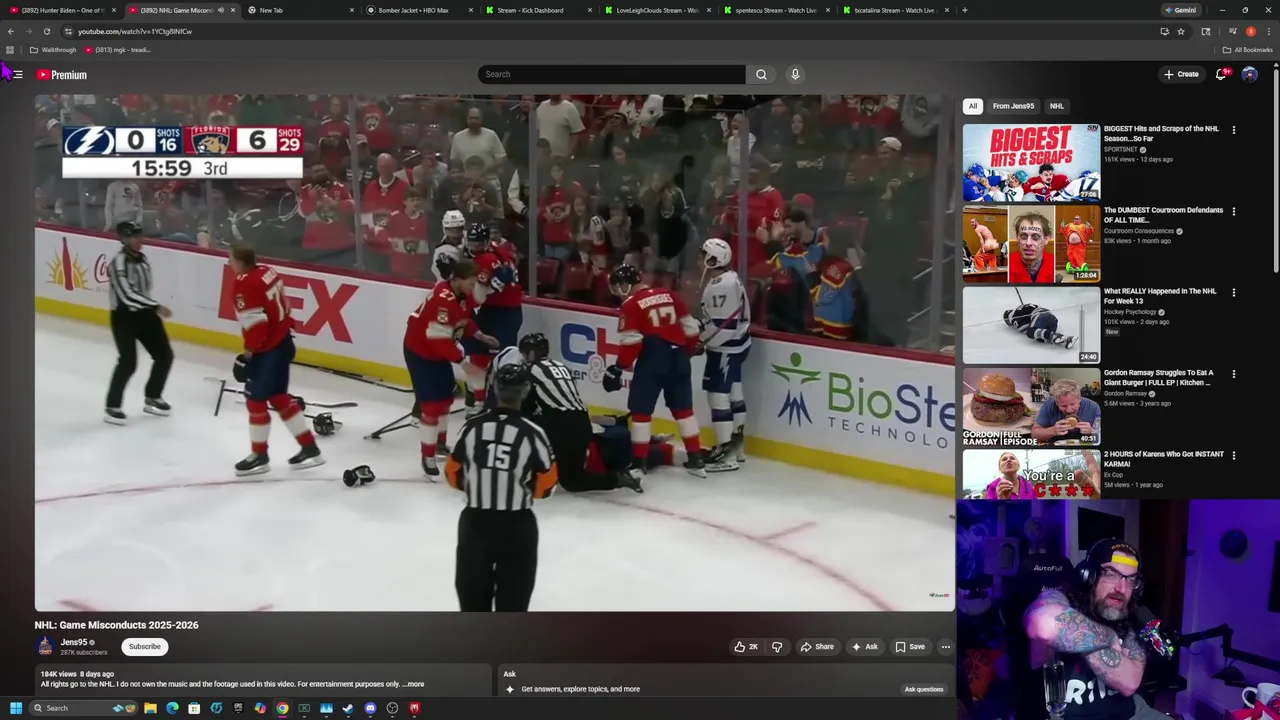The height and width of the screenshot is (720, 1280).
Task: Switch to New Tab tab
Action: tap(300, 10)
